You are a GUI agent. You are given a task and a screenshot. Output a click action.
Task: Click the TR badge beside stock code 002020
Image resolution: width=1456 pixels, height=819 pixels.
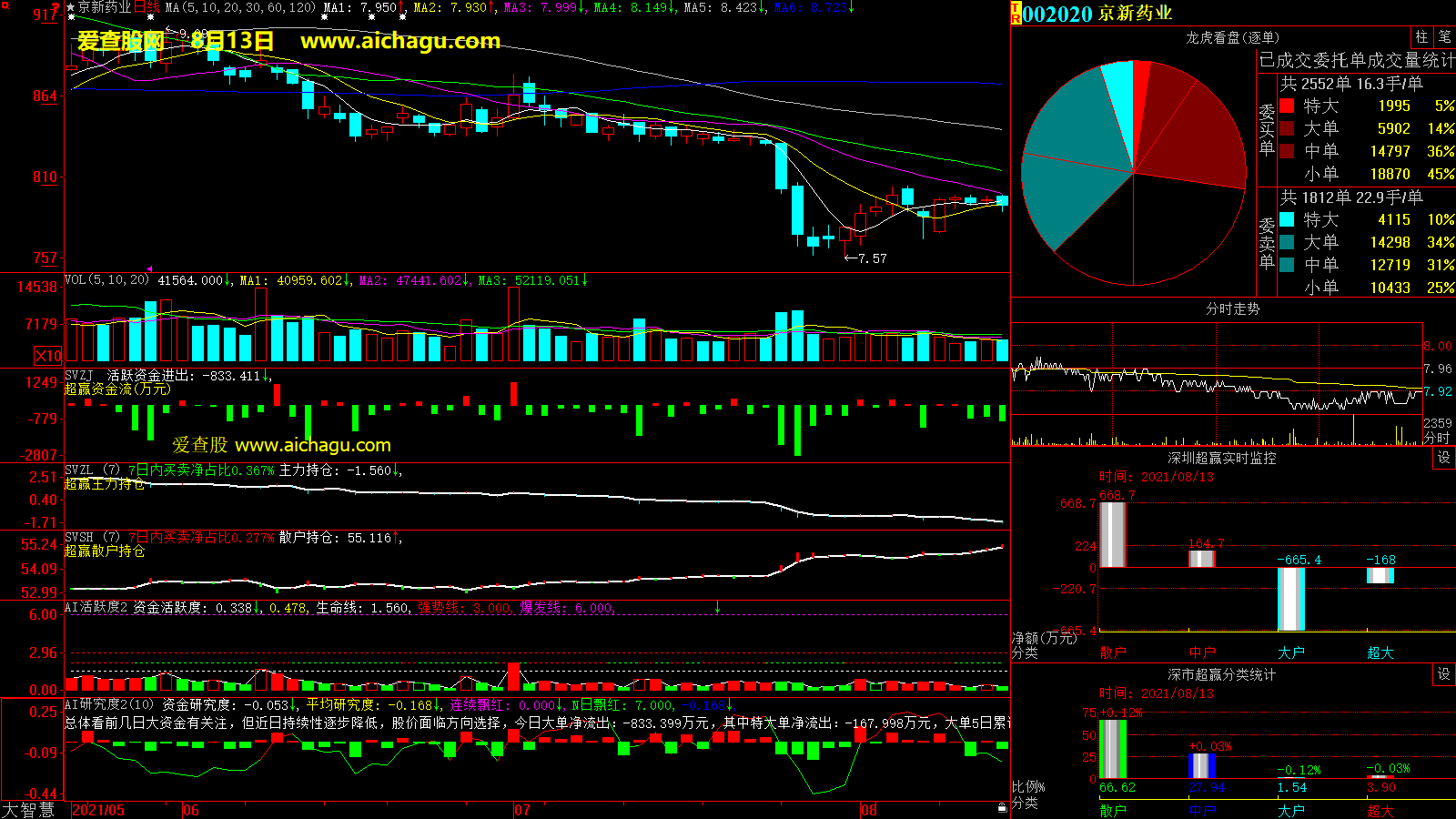click(1016, 14)
